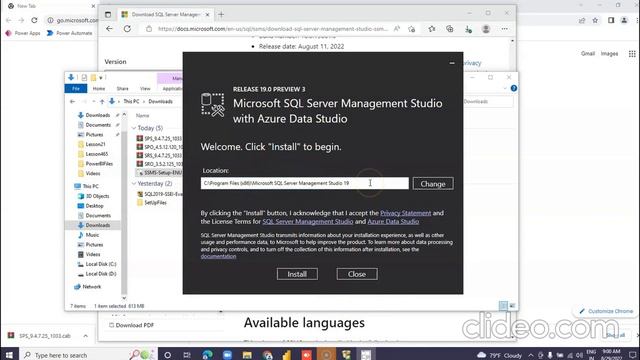Expand SPS_9.4.7.25_1033.cab download options chevron

85,336
